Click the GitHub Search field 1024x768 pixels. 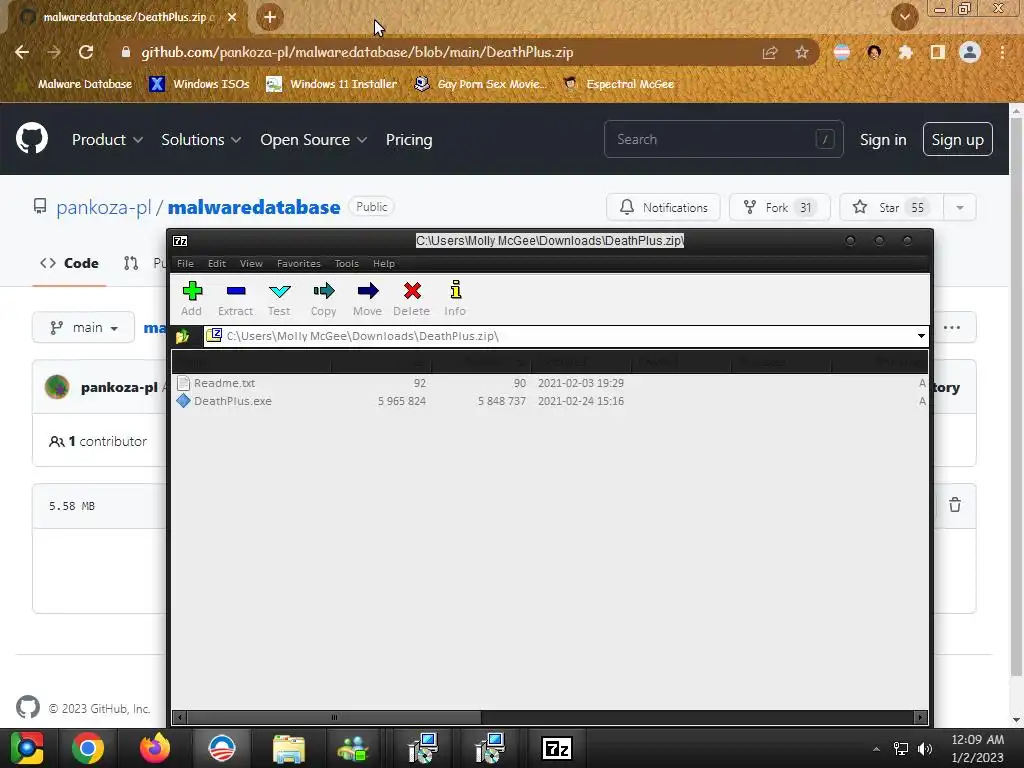[724, 139]
